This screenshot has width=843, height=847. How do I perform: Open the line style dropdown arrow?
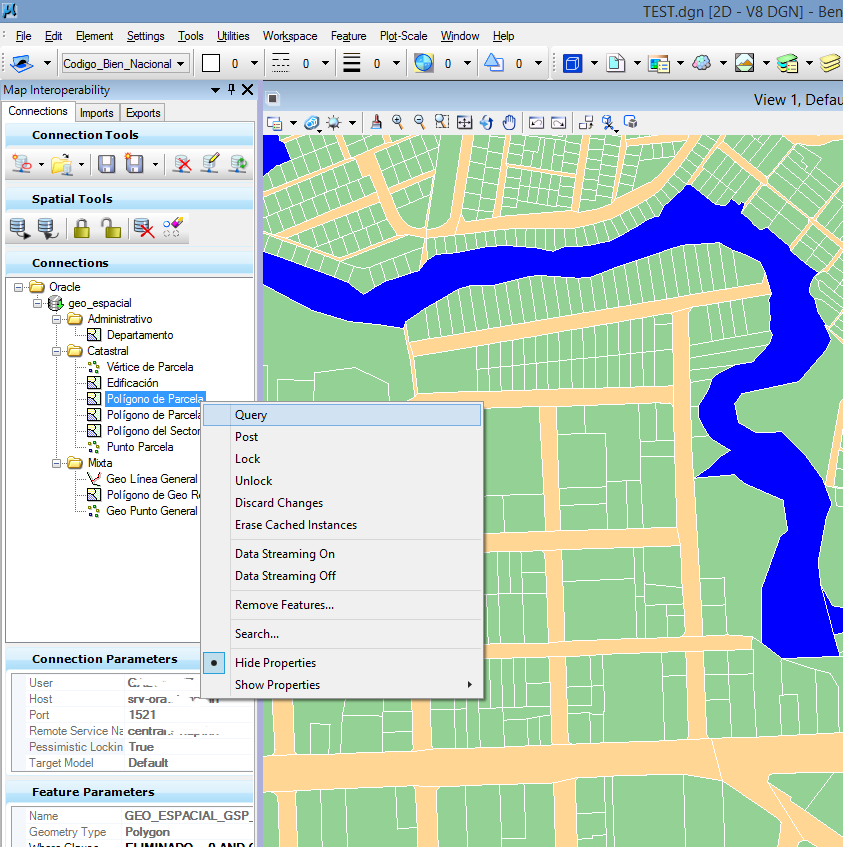(325, 64)
